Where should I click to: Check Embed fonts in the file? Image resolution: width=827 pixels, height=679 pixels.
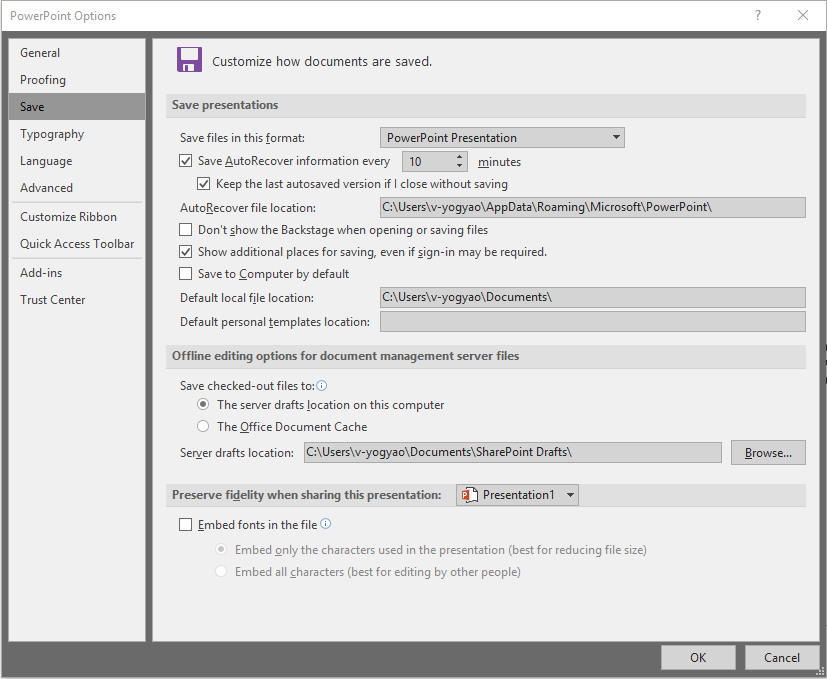(x=185, y=524)
